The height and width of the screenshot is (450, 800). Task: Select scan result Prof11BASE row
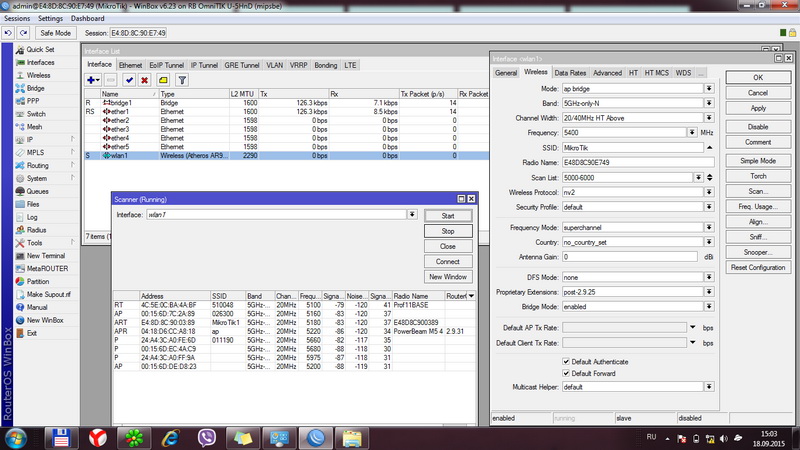click(294, 305)
